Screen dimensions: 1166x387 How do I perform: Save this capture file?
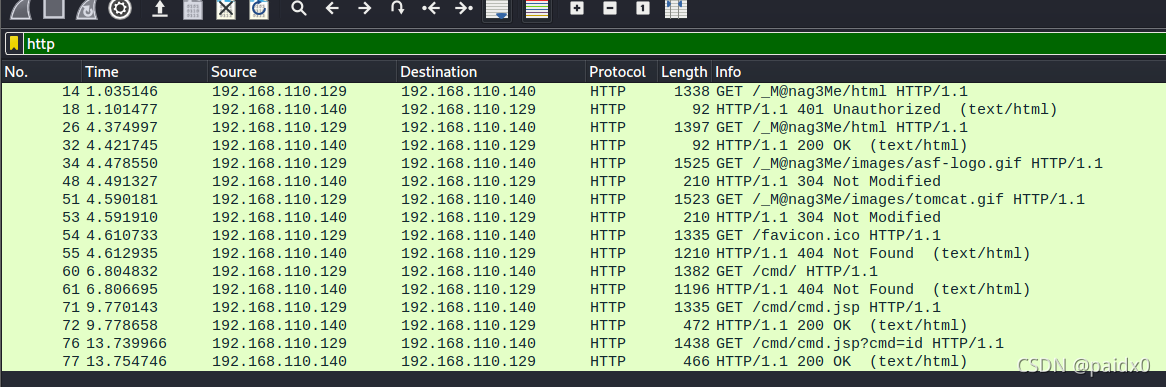(193, 9)
